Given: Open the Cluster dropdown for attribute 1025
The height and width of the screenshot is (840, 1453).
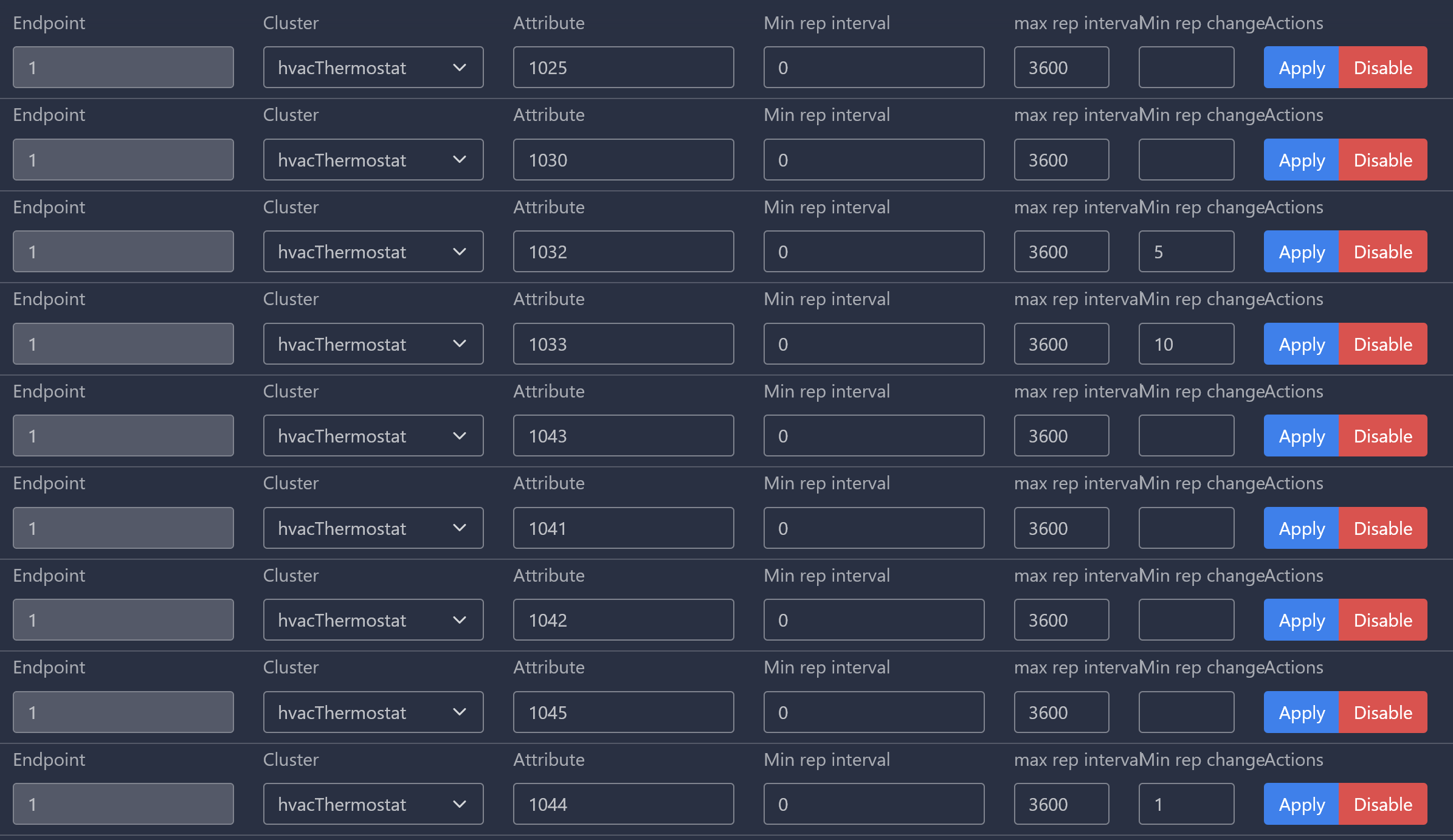Looking at the screenshot, I should (x=373, y=67).
